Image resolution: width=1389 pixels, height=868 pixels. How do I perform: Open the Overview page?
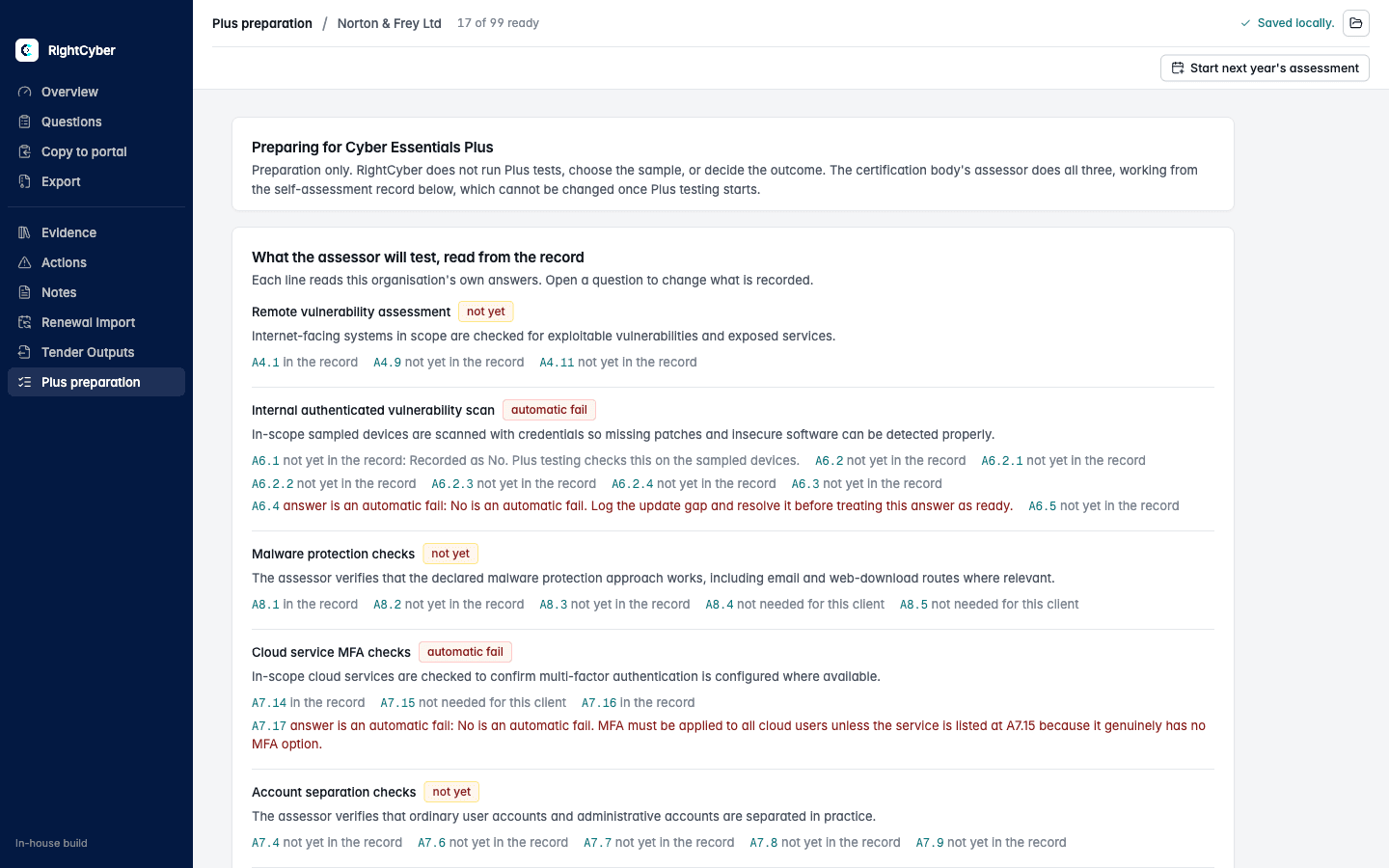(96, 92)
